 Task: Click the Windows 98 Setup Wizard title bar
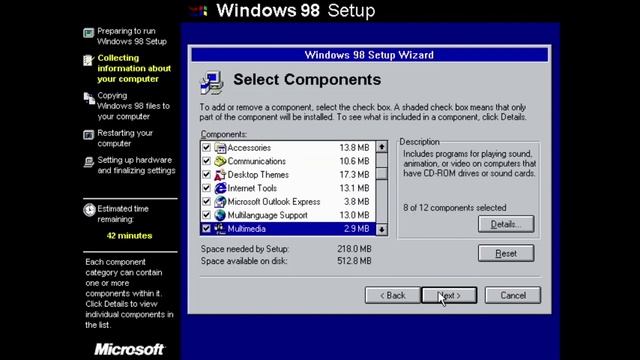coord(369,55)
